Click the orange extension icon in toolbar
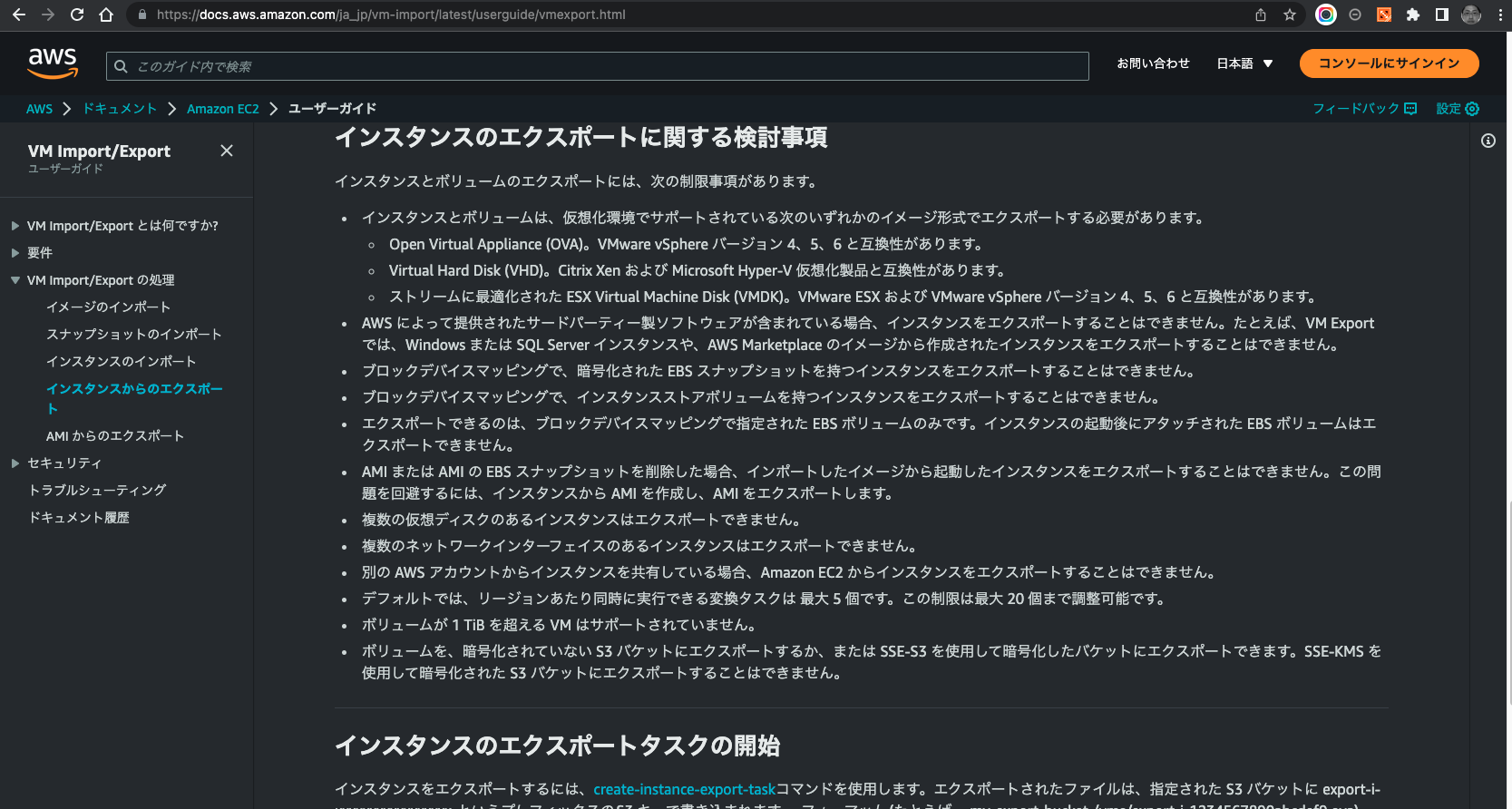 click(1384, 15)
